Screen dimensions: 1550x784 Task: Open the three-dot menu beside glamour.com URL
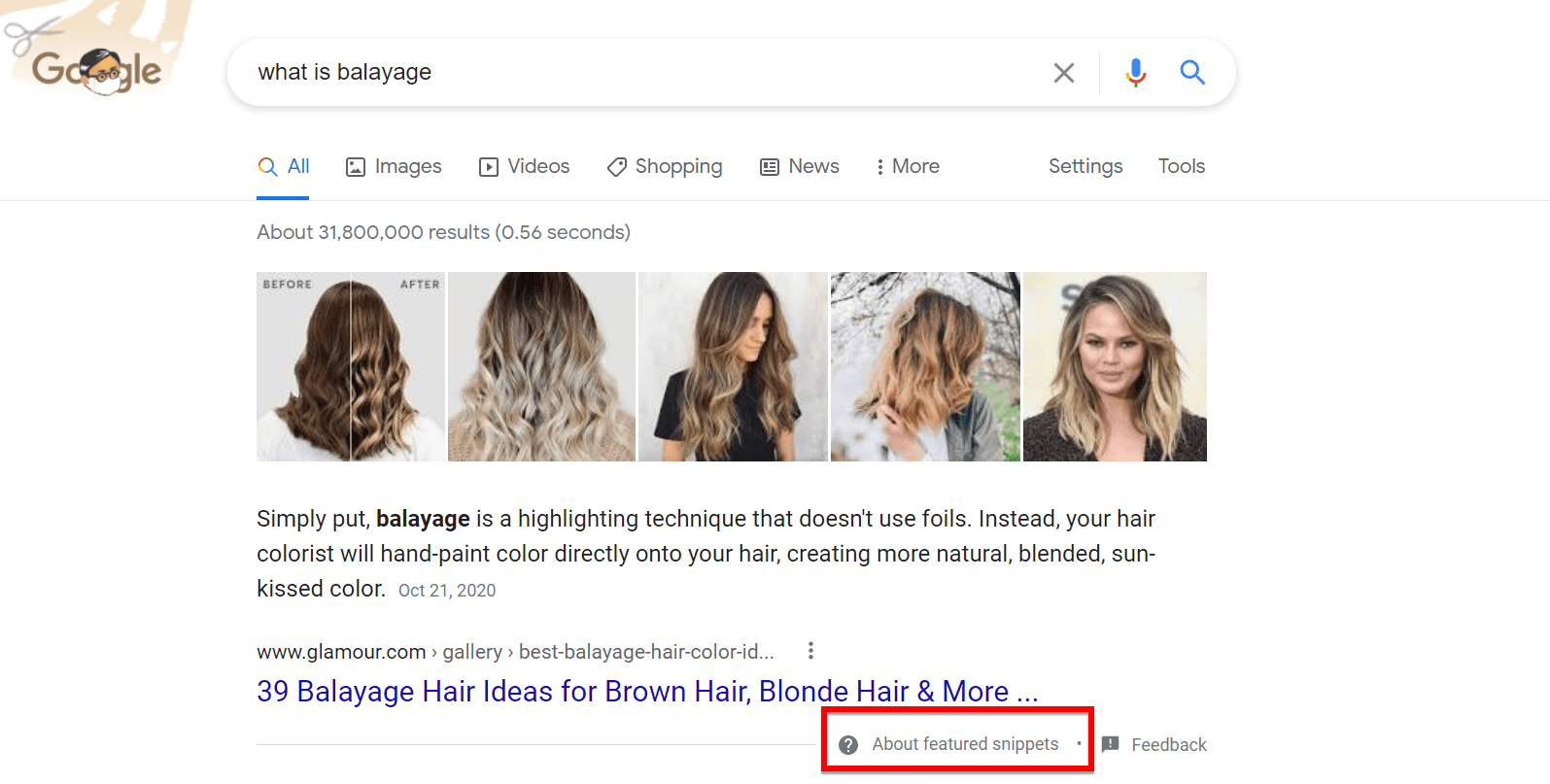coord(810,651)
